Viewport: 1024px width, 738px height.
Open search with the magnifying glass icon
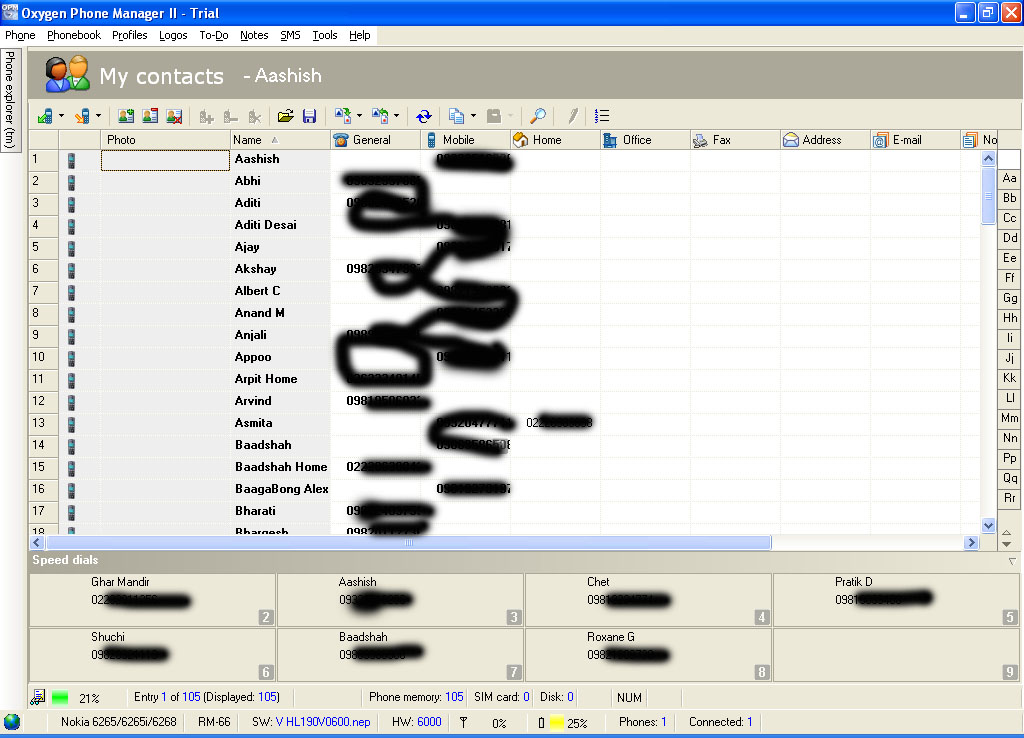pyautogui.click(x=537, y=116)
